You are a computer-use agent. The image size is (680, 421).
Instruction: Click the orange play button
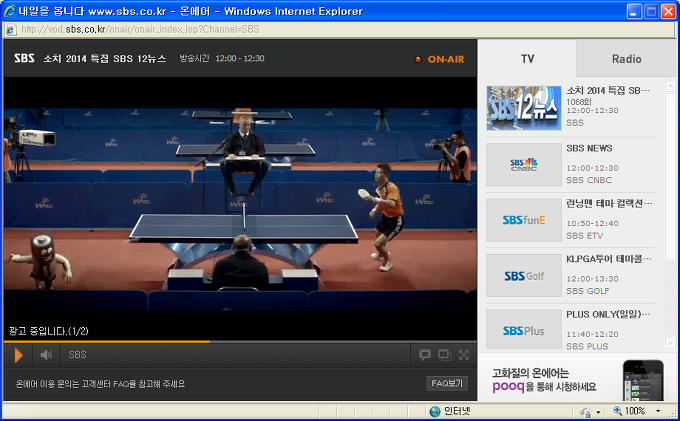[18, 355]
